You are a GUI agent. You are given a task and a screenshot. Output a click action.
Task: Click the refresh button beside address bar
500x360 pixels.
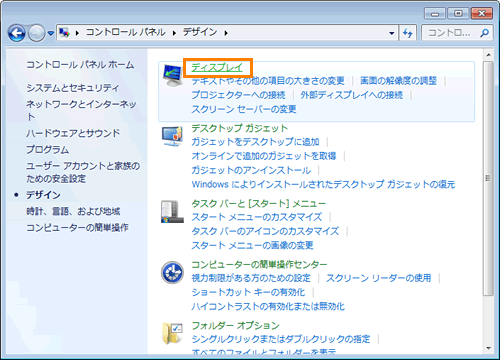[408, 33]
